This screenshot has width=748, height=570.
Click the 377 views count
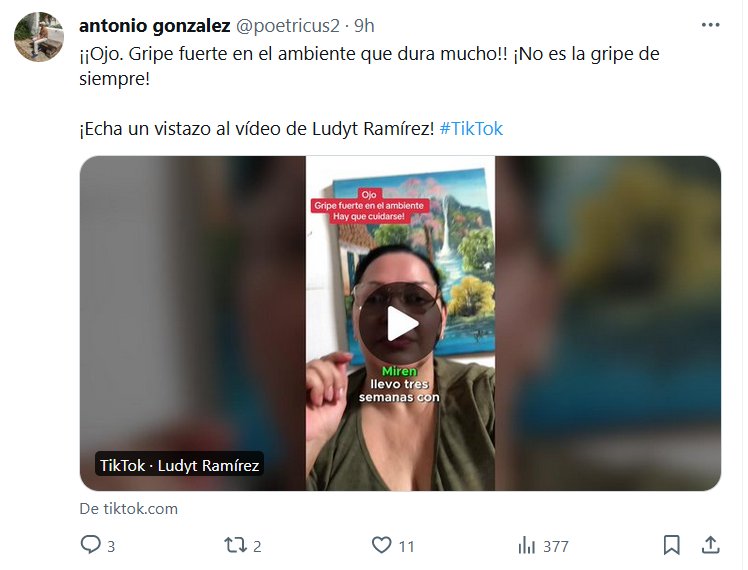(x=556, y=546)
